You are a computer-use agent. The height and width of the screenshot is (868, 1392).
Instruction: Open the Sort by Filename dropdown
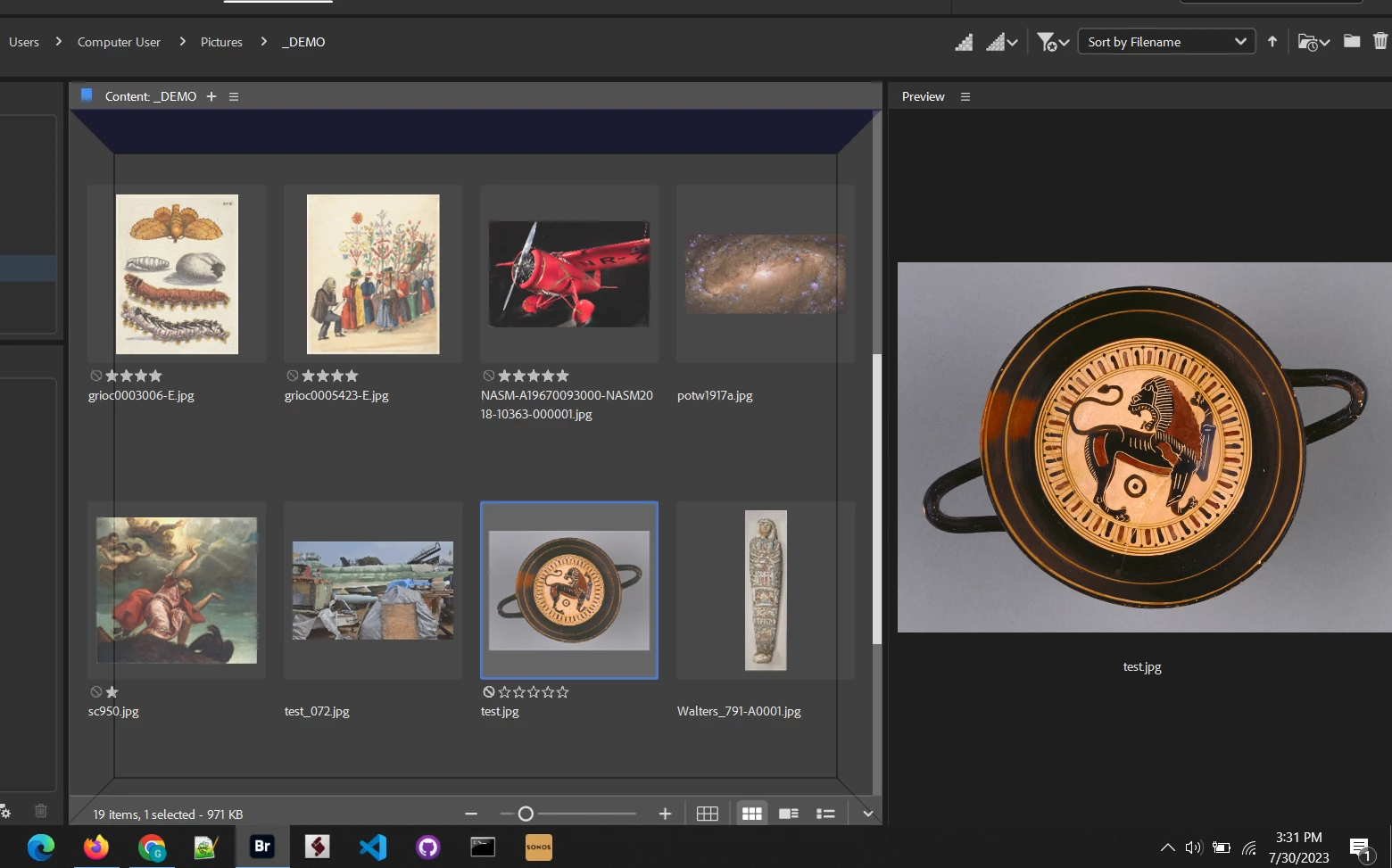[x=1166, y=42]
